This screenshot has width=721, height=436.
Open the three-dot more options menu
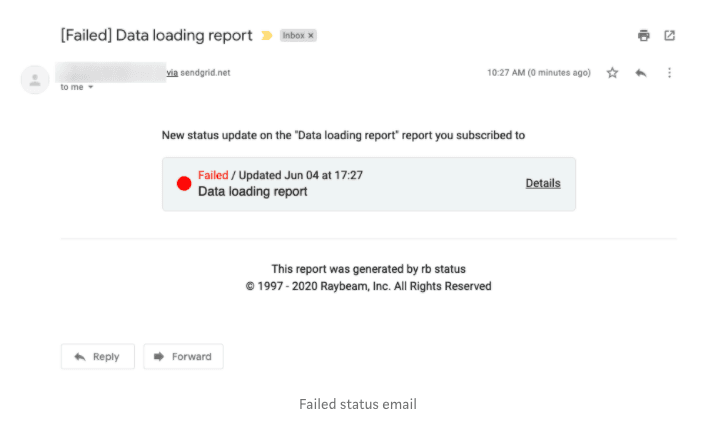tap(669, 73)
